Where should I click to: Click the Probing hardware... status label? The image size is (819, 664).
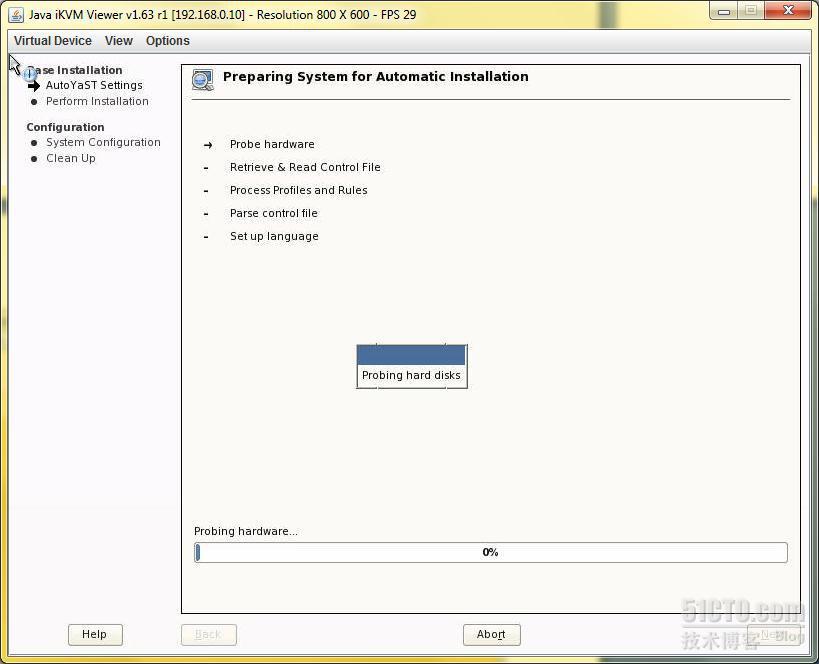[x=245, y=531]
